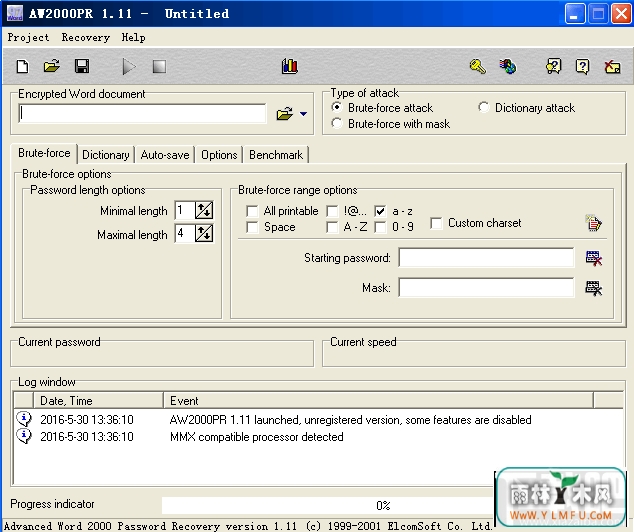This screenshot has width=634, height=532.
Task: Uncheck the a - z lowercase checkbox
Action: coord(380,211)
